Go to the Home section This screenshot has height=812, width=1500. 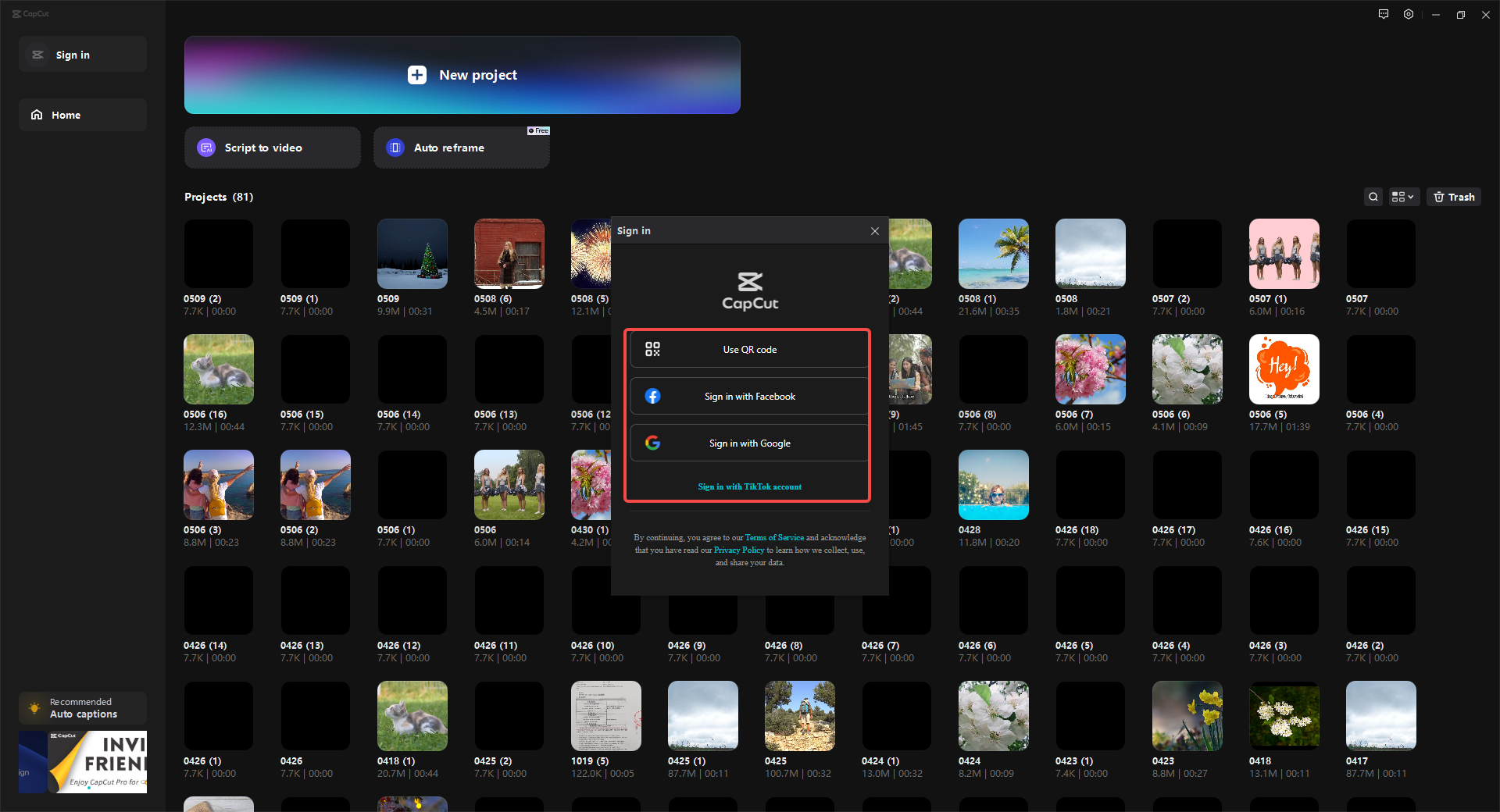(83, 115)
